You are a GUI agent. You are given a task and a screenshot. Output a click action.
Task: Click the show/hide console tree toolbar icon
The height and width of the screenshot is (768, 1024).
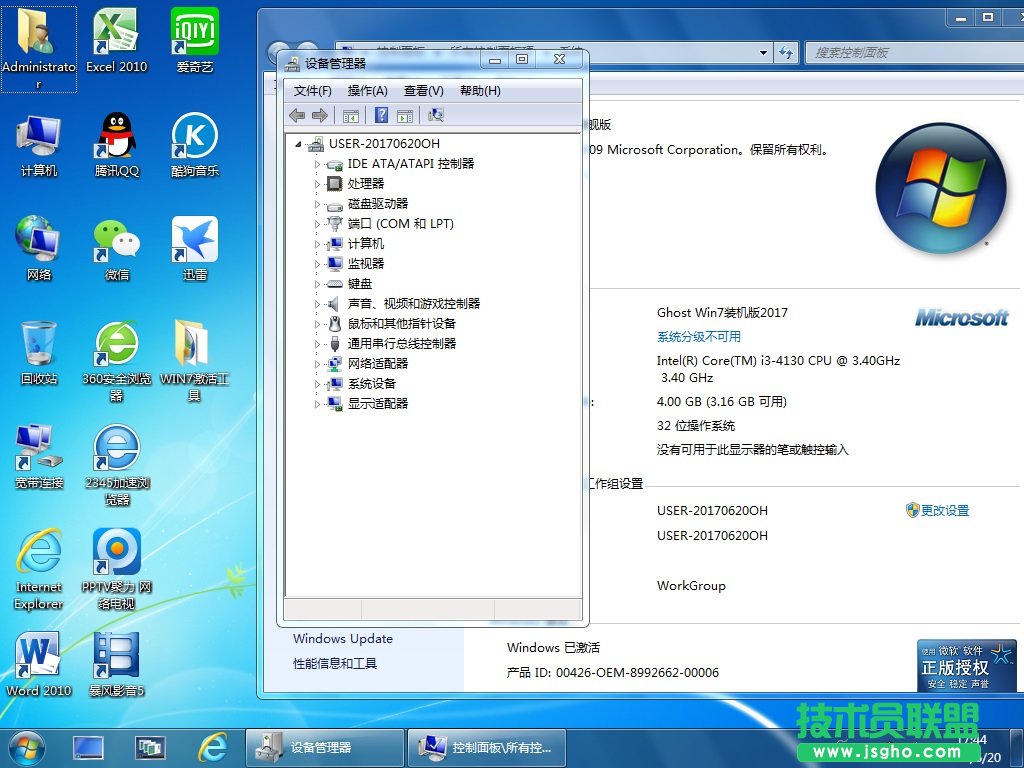[351, 116]
